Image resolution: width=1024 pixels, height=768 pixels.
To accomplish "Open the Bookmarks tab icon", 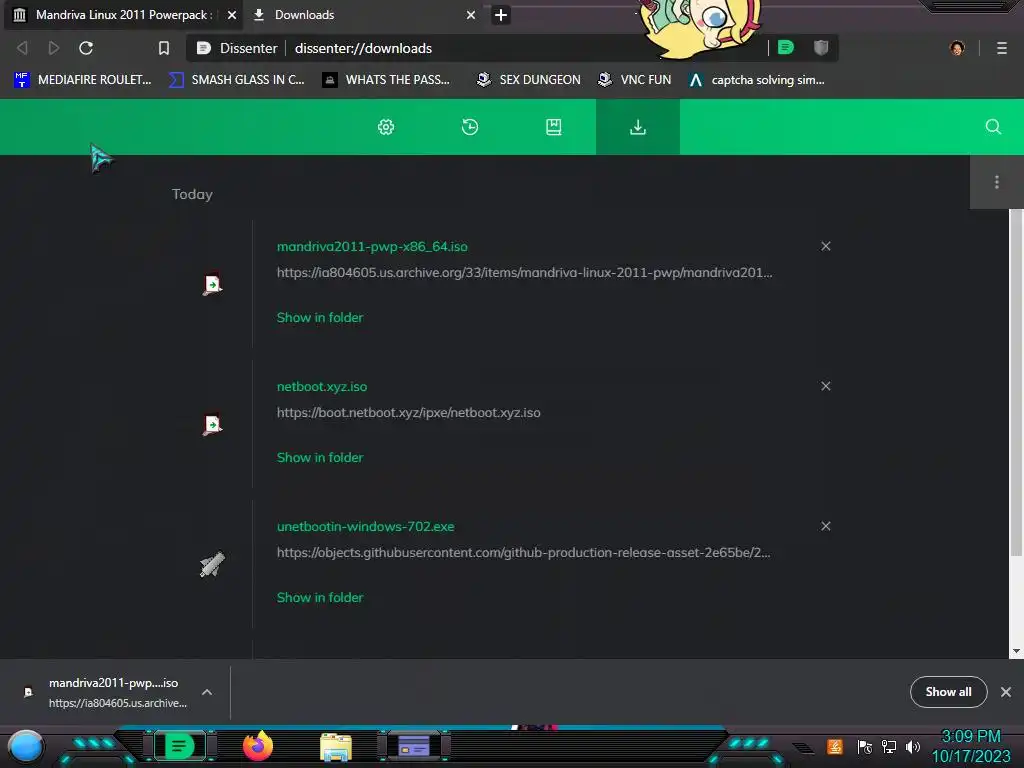I will (554, 127).
